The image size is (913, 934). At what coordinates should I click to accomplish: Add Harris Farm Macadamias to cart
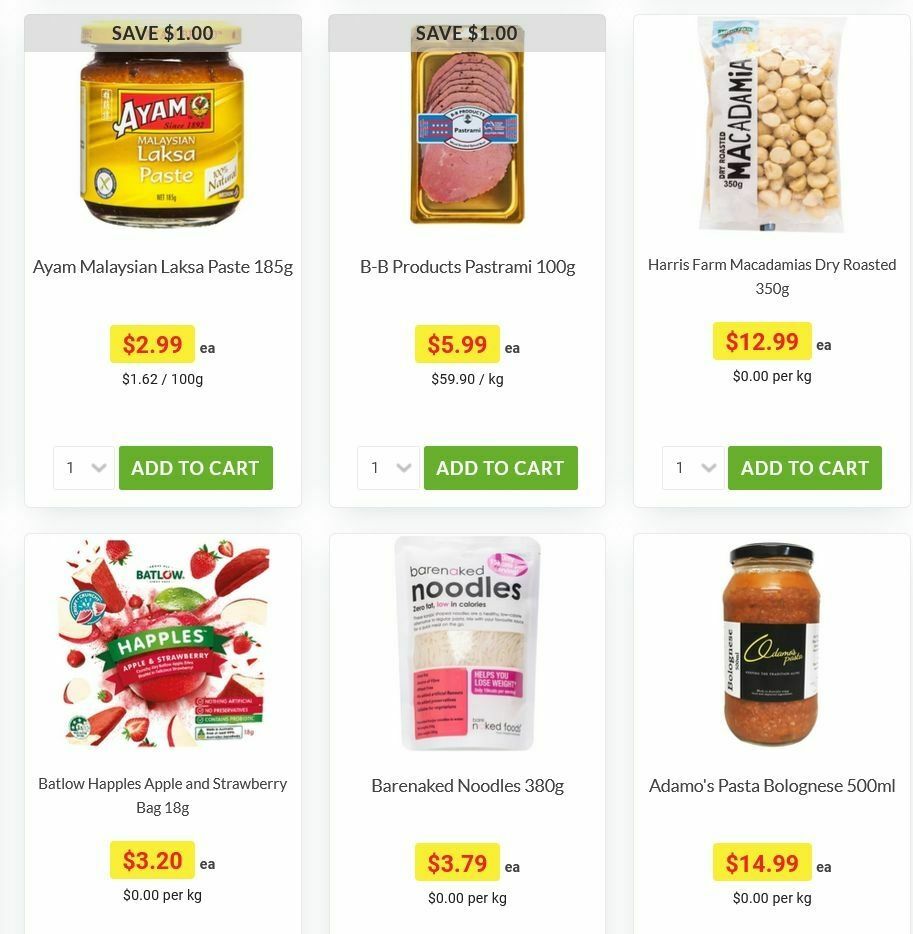805,468
